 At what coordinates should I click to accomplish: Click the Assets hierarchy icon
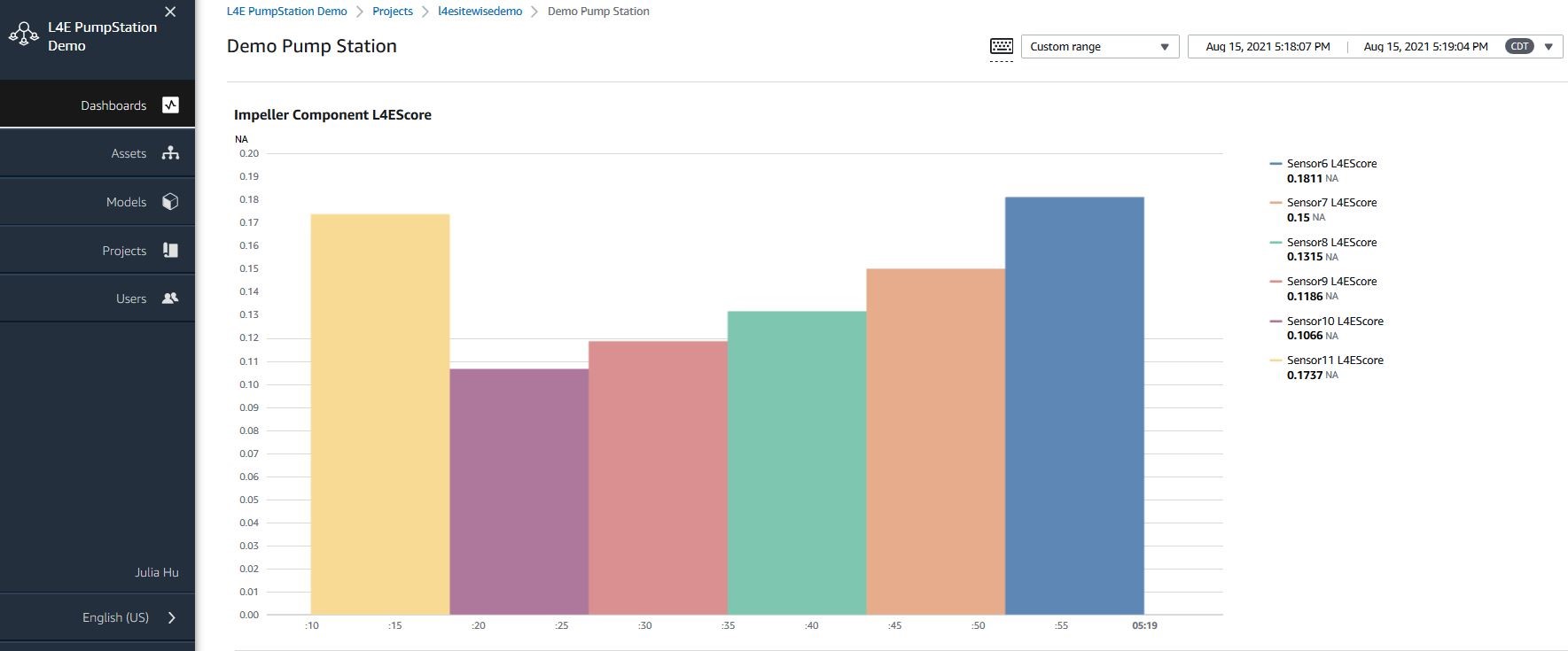[x=171, y=153]
